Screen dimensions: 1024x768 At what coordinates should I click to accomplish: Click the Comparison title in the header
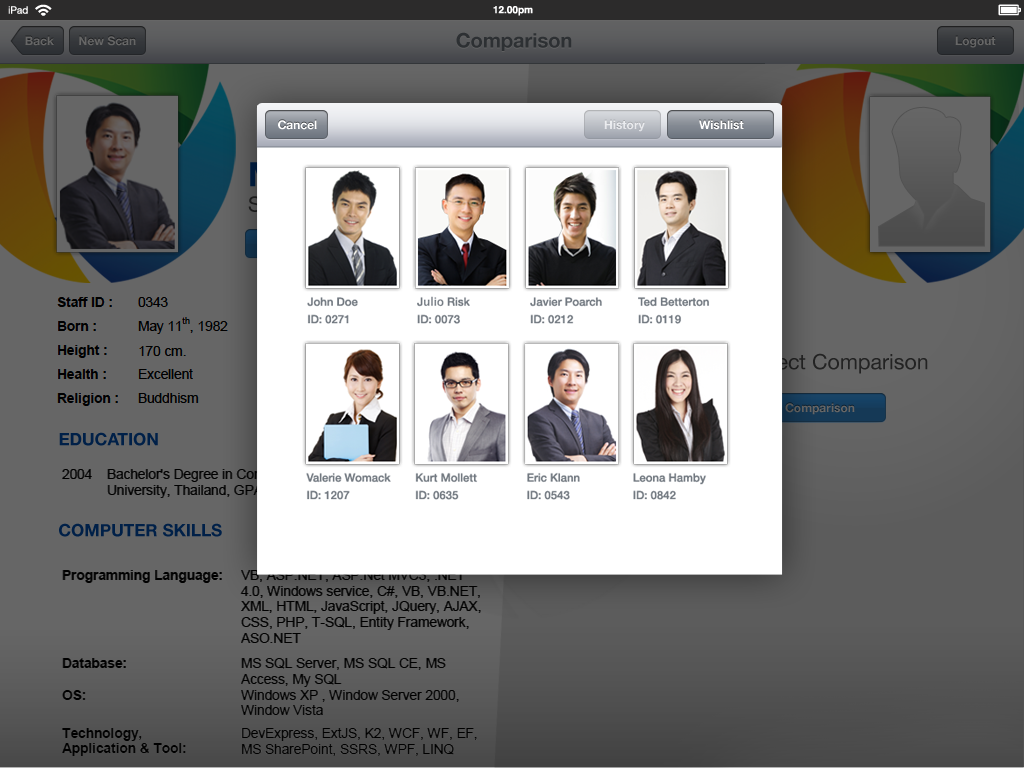514,40
